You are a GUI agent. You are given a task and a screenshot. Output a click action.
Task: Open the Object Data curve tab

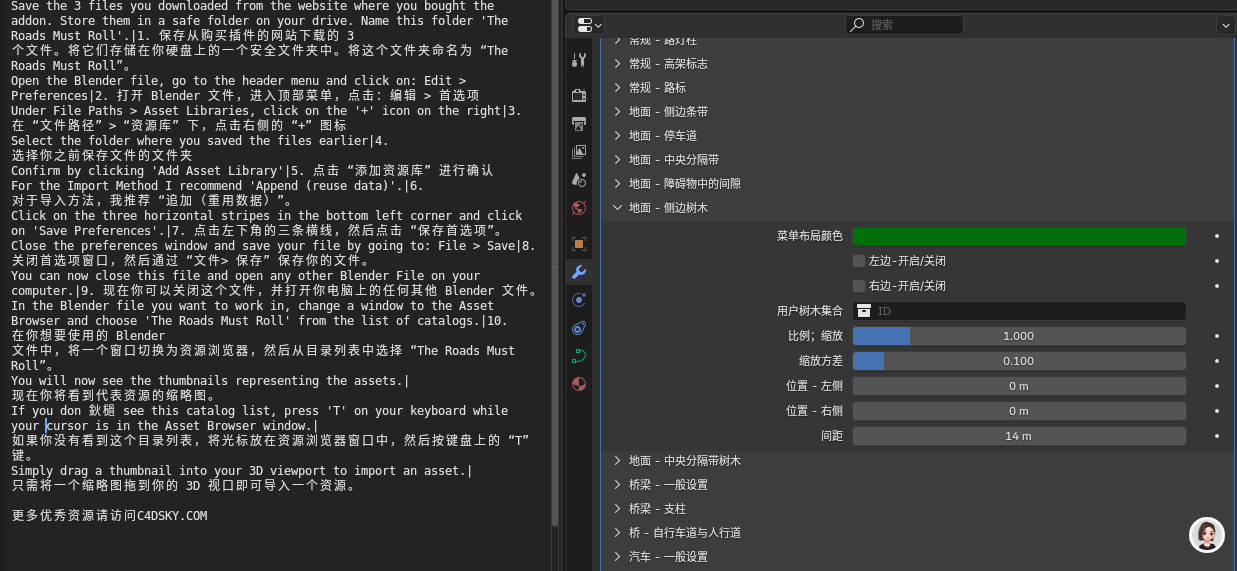579,356
